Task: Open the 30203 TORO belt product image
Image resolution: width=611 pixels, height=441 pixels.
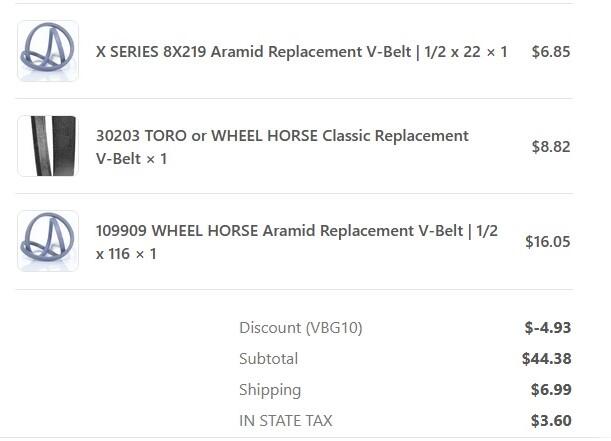Action: [48, 146]
